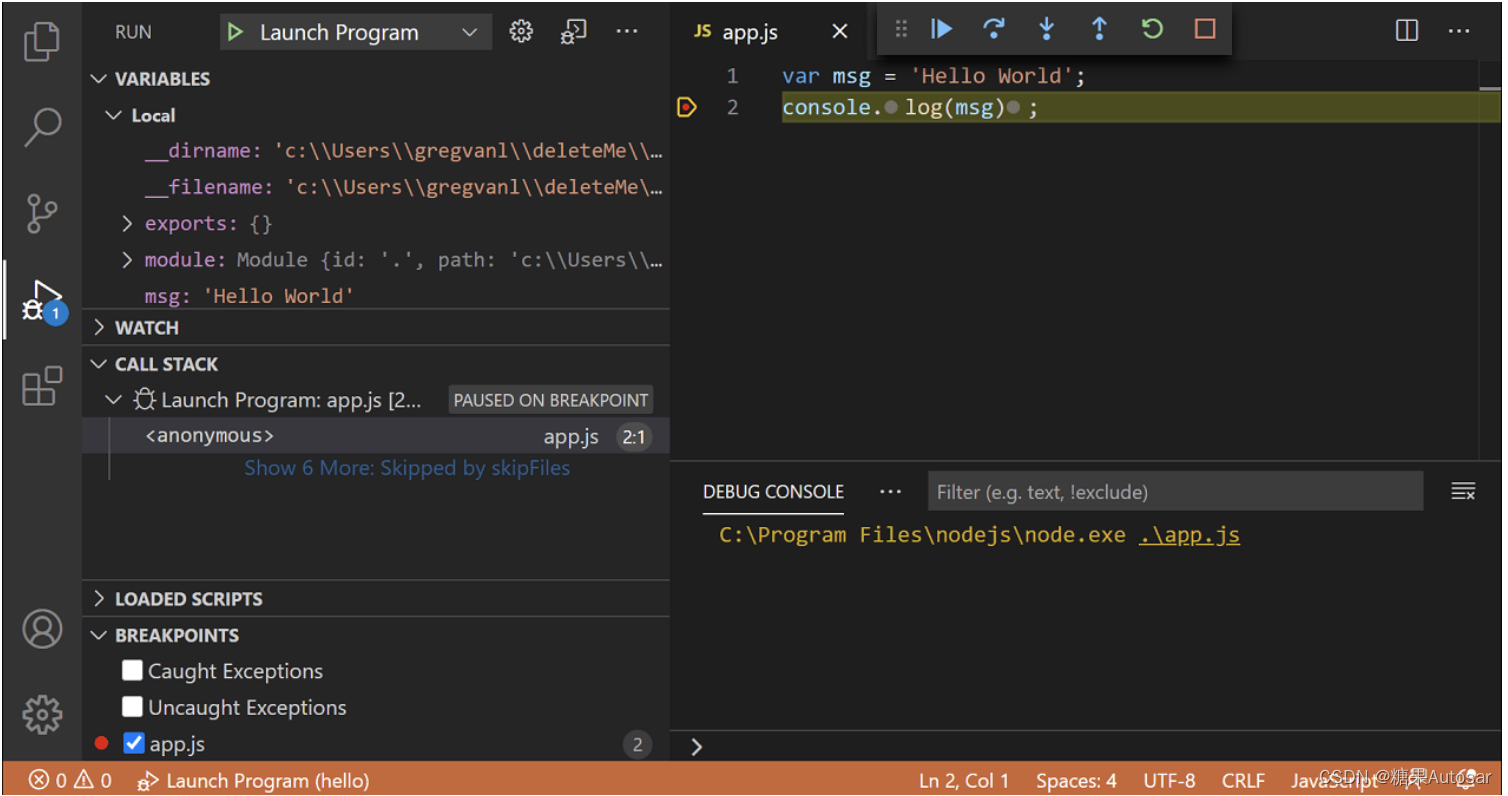Select the __filename variable row

click(x=376, y=187)
